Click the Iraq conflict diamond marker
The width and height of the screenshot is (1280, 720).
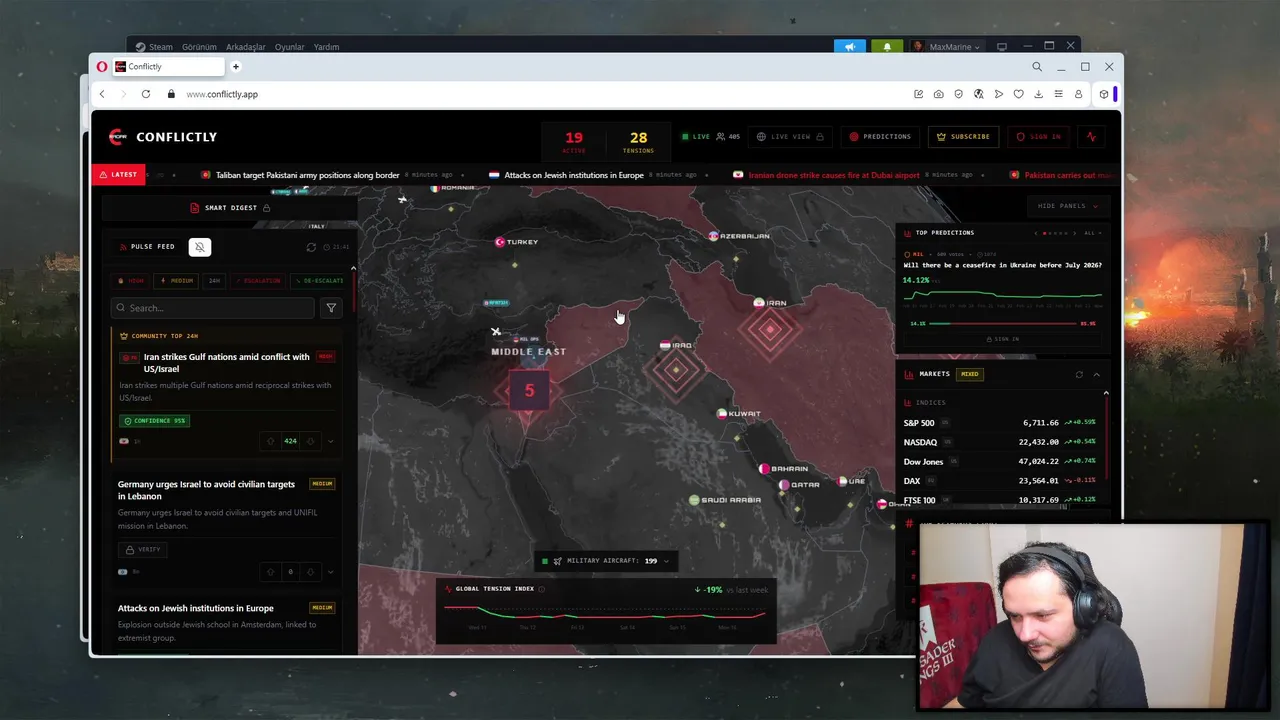(x=676, y=370)
